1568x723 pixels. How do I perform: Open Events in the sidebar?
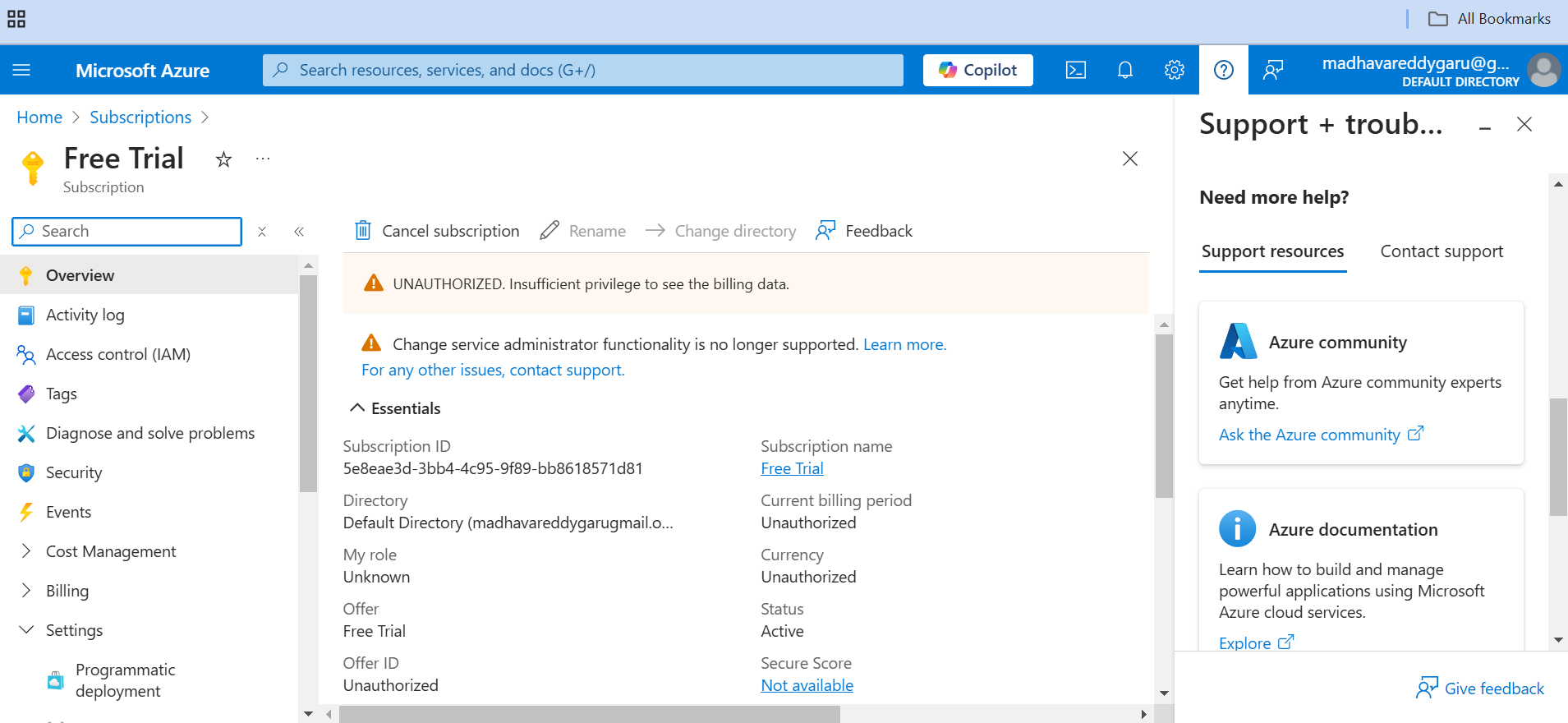coord(149,512)
